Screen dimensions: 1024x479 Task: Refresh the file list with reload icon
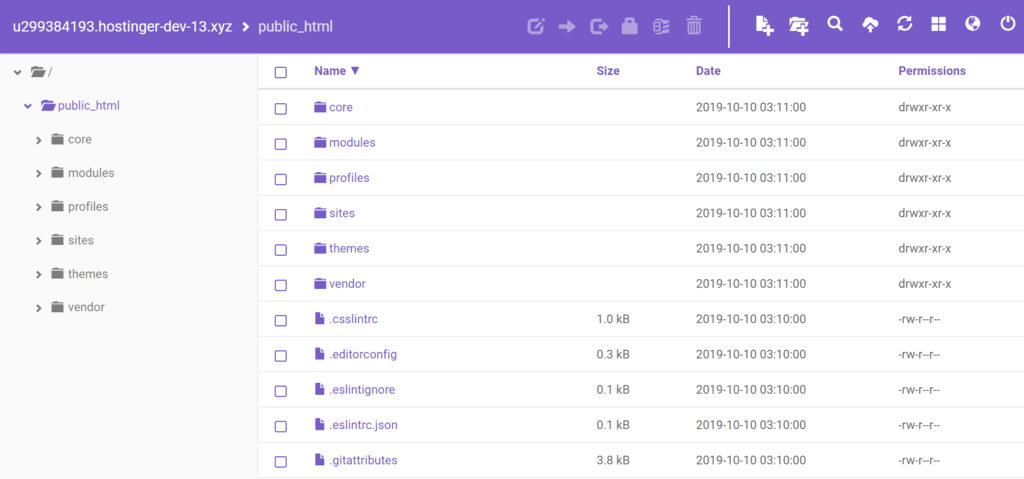pyautogui.click(x=904, y=25)
